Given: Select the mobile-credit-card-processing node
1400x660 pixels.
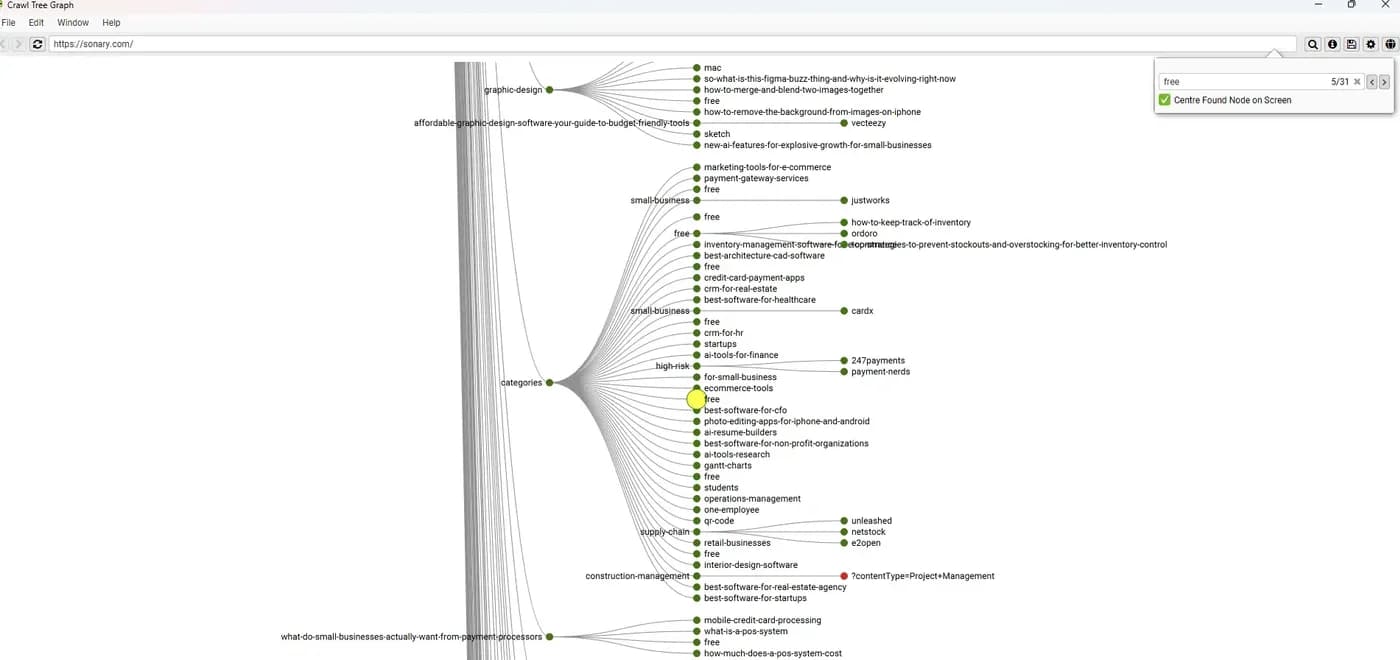Looking at the screenshot, I should coord(762,620).
